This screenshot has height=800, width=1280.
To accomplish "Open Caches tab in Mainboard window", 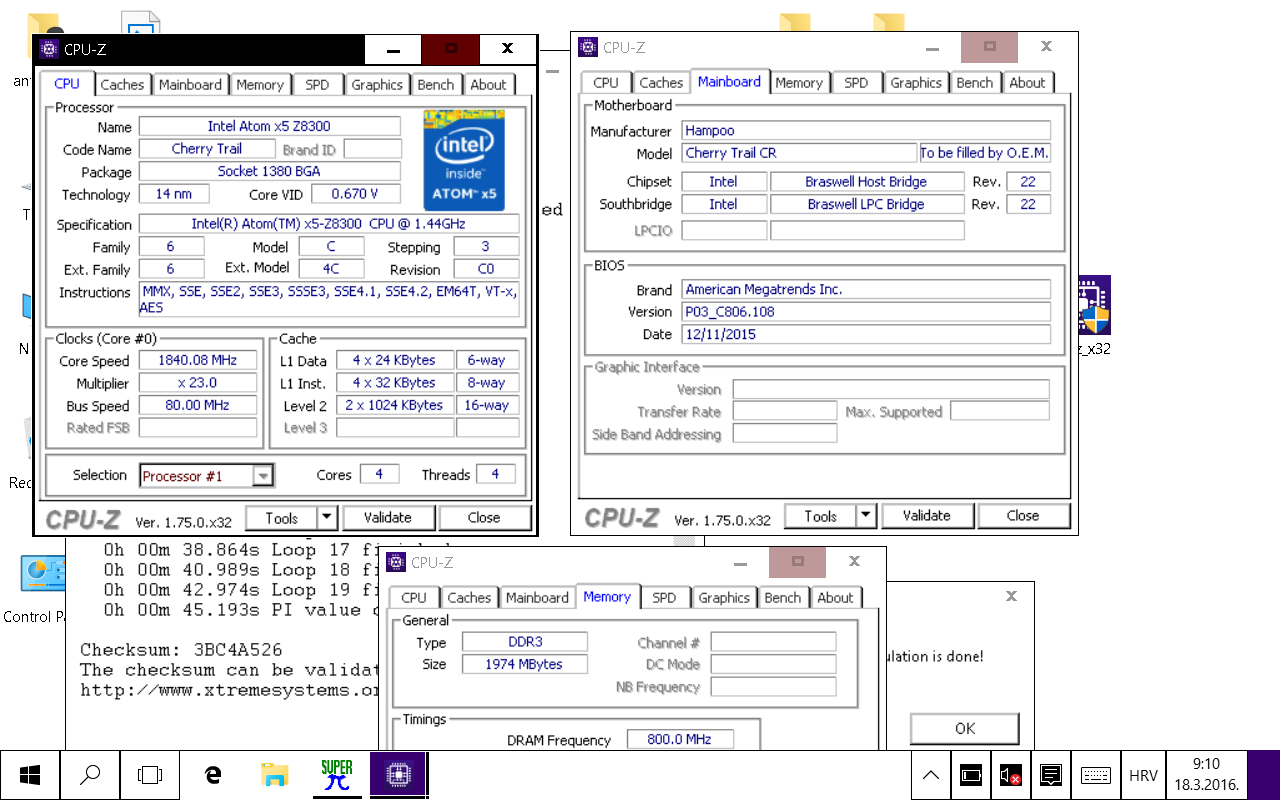I will click(x=661, y=83).
